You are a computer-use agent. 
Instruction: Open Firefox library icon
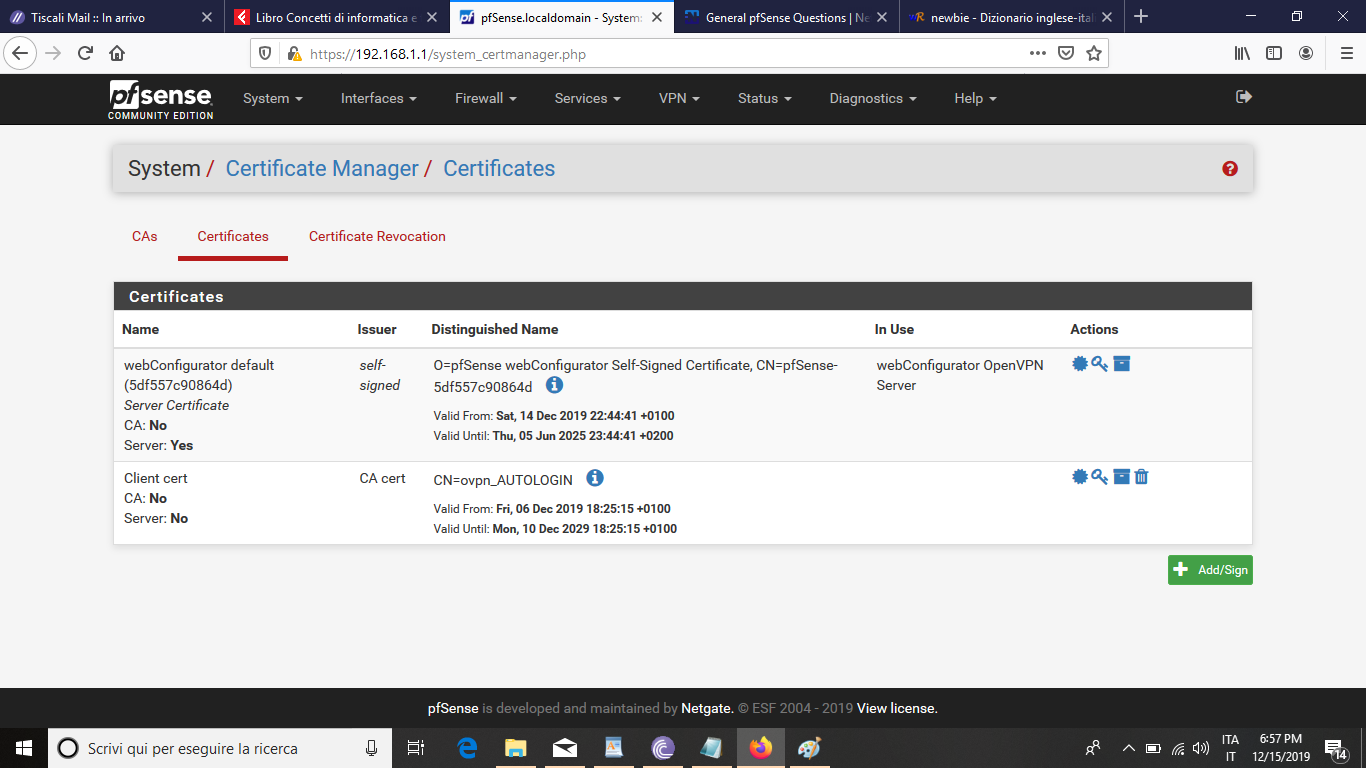[1242, 54]
